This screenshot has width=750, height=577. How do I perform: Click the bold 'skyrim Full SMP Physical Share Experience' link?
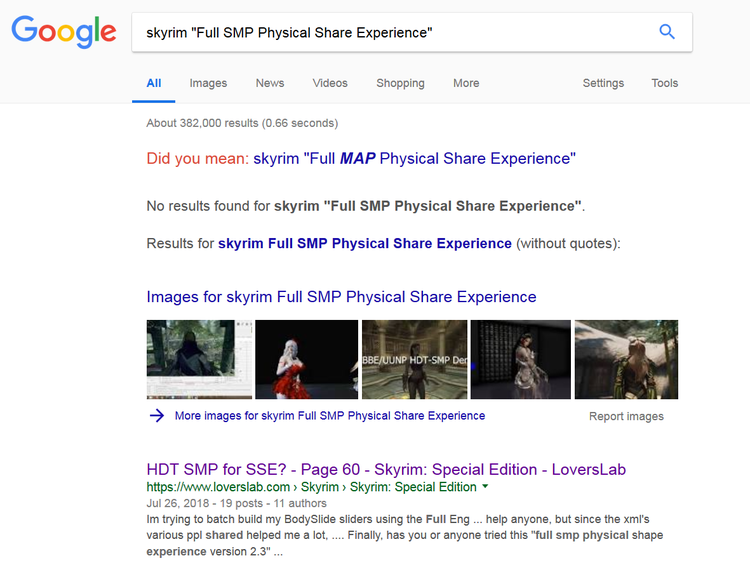pyautogui.click(x=364, y=244)
